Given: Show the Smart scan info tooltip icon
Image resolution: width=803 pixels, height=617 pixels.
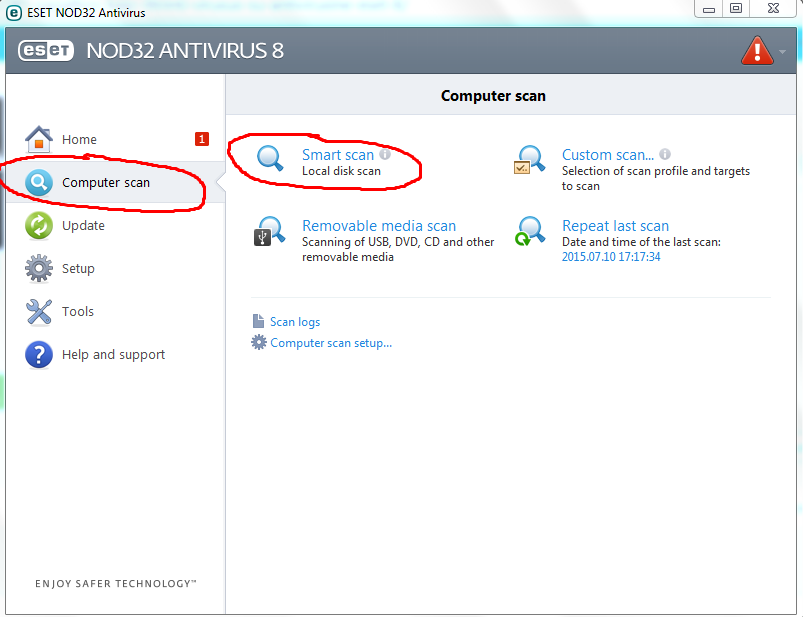Looking at the screenshot, I should (385, 154).
